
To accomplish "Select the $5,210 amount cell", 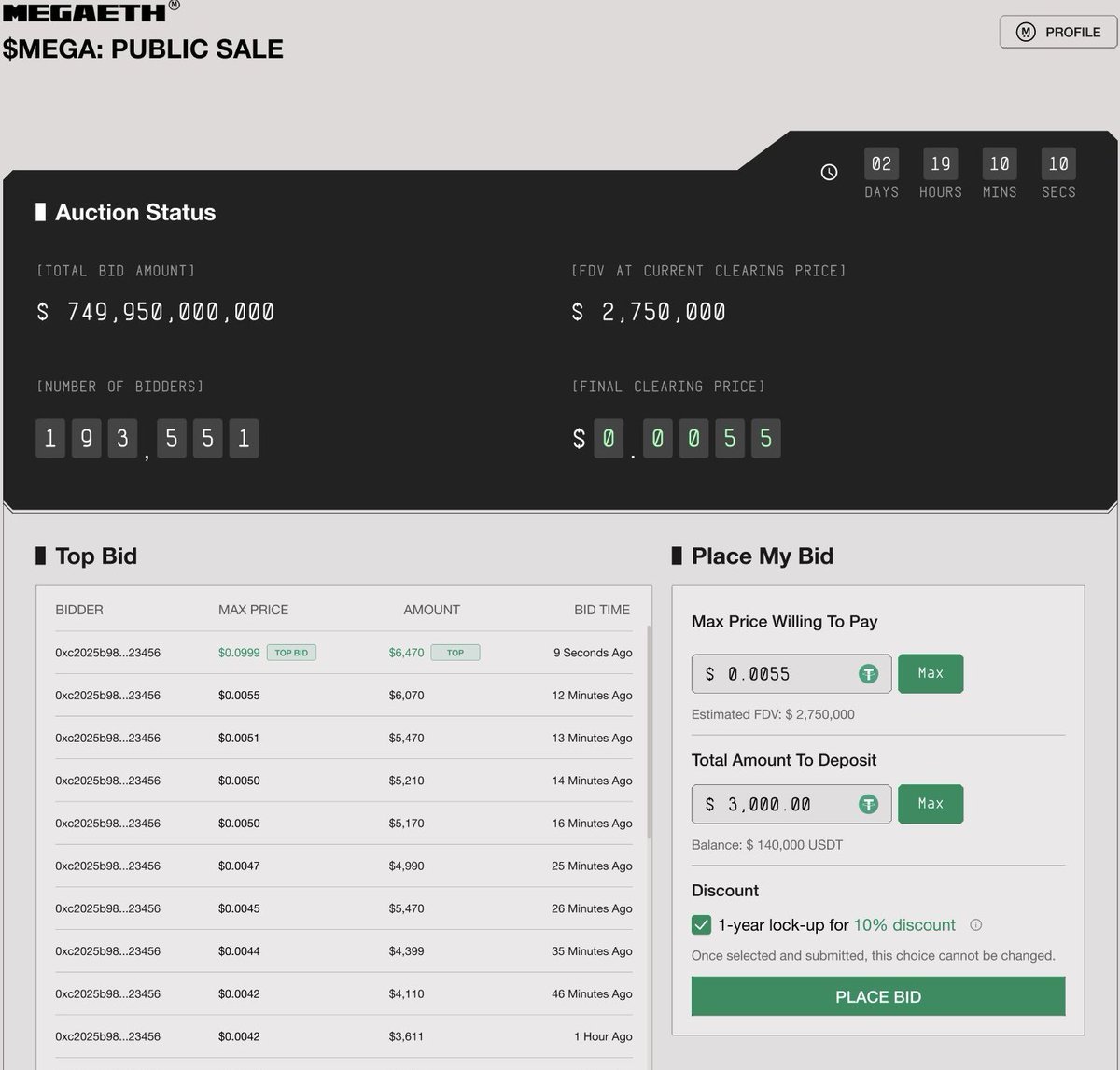I will (x=406, y=781).
